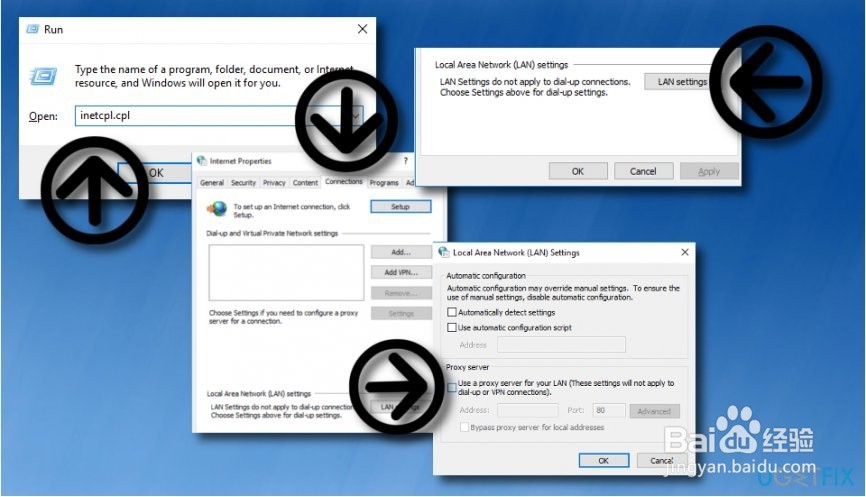866x497 pixels.
Task: Expand the Open combo box dropdown
Action: tap(356, 115)
